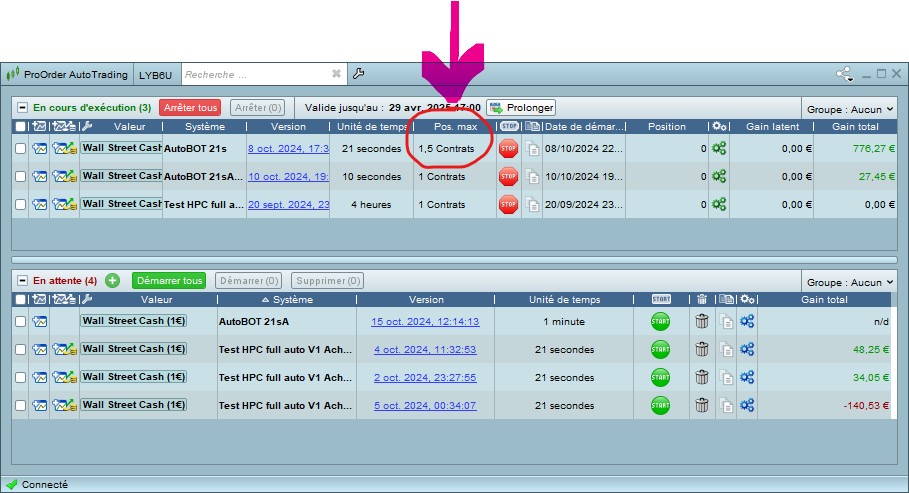Click Arrêter tous button
Viewport: 909px width, 493px height.
click(190, 107)
